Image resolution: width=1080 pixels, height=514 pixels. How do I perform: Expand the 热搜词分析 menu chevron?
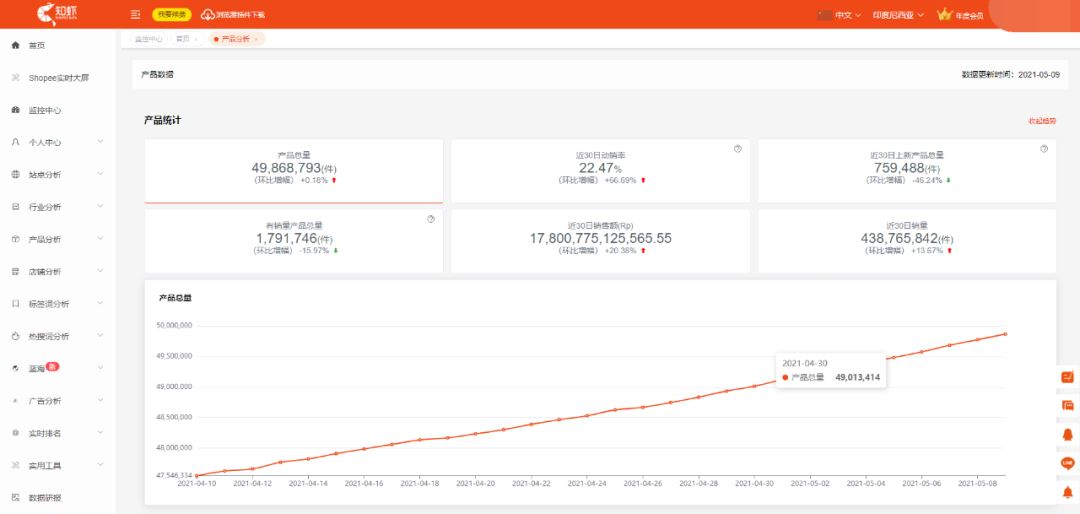tap(101, 336)
